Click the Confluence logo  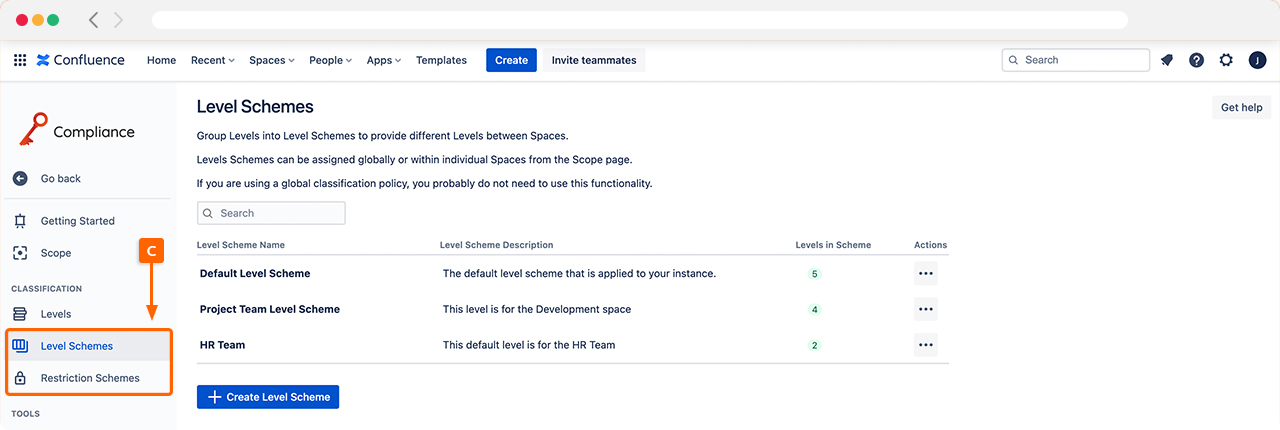[x=81, y=60]
